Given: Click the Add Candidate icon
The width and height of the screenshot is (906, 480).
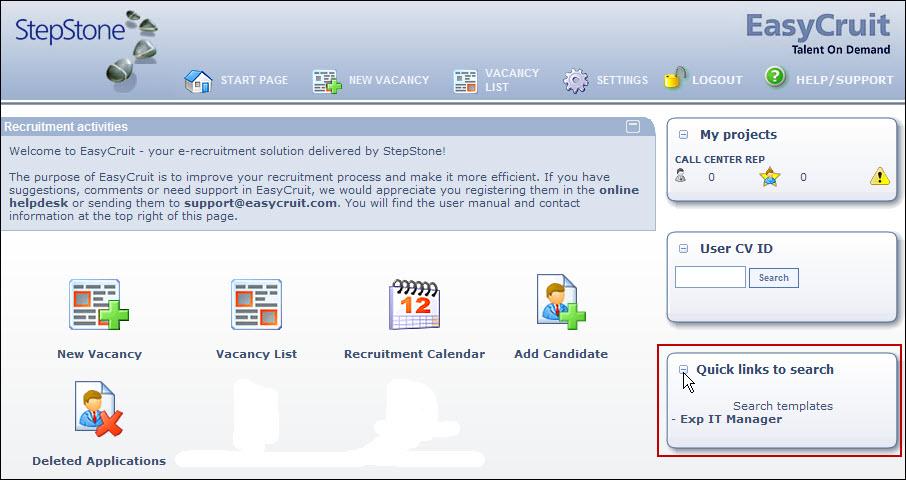Looking at the screenshot, I should (x=560, y=302).
